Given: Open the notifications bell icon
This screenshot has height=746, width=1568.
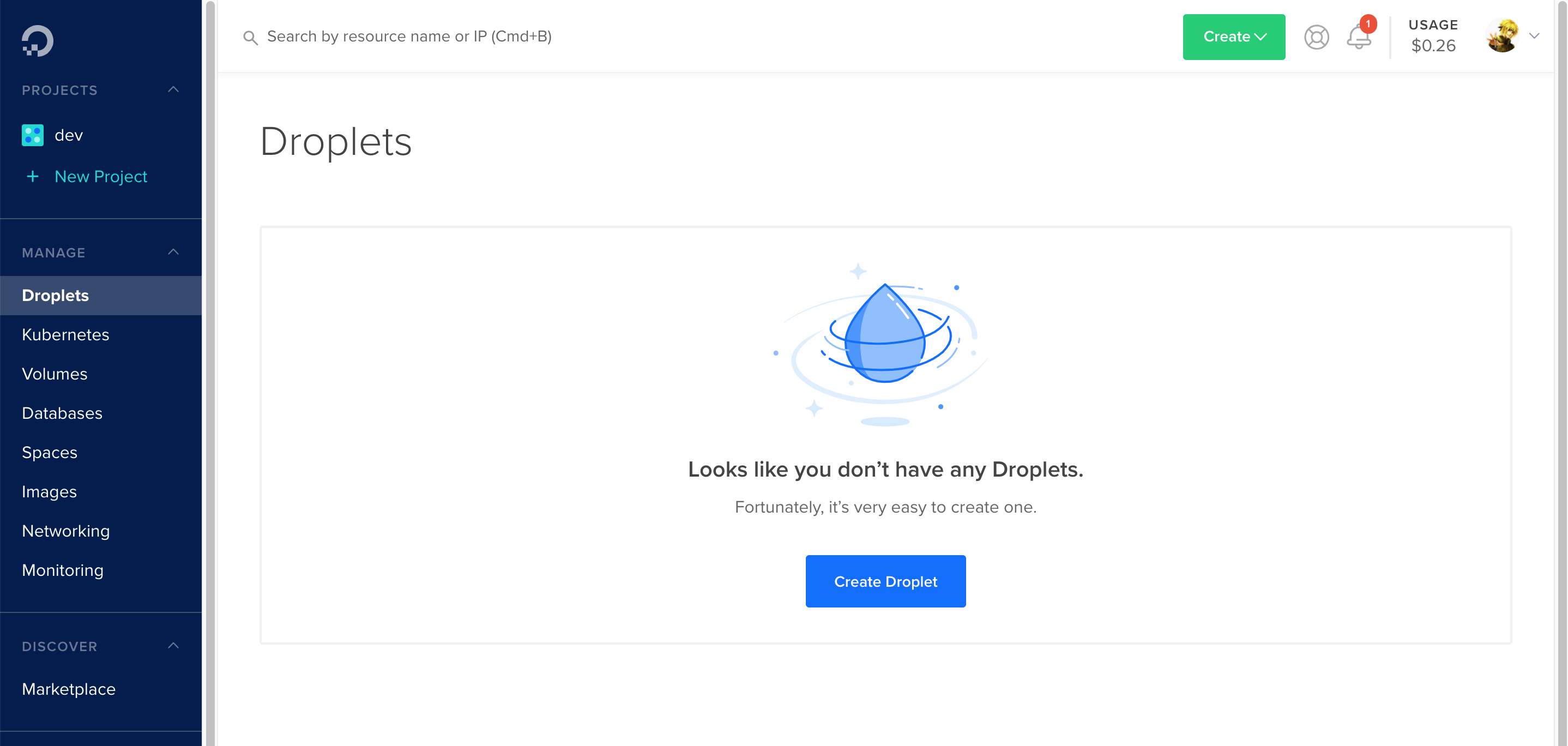Looking at the screenshot, I should tap(1359, 37).
